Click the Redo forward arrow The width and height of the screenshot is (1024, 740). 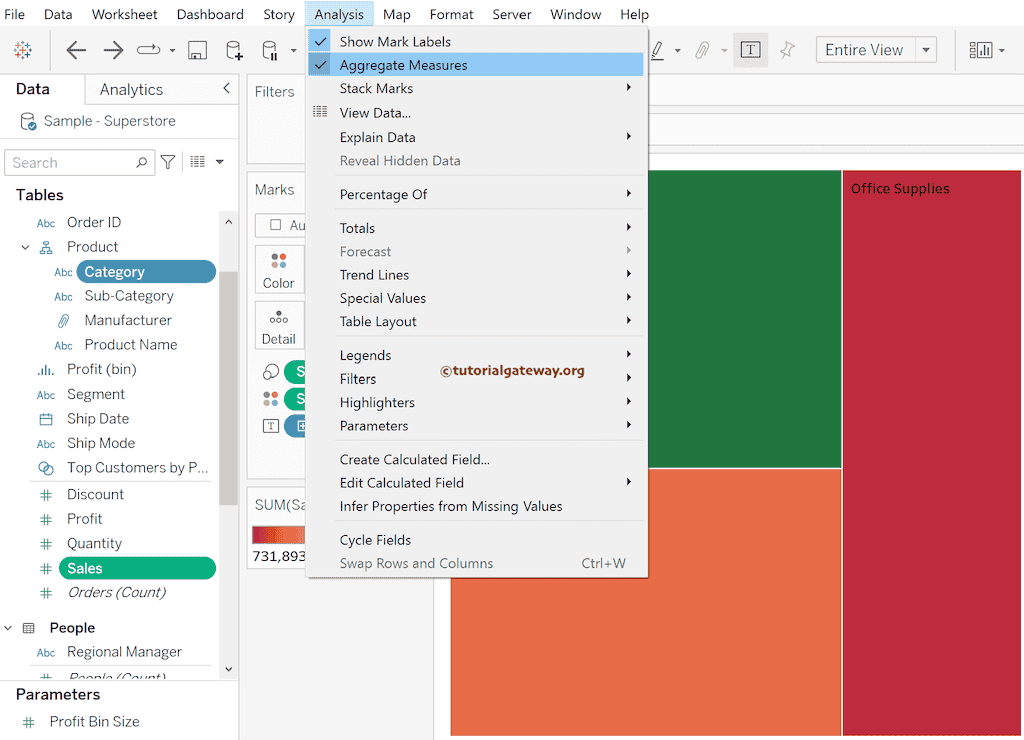click(113, 50)
